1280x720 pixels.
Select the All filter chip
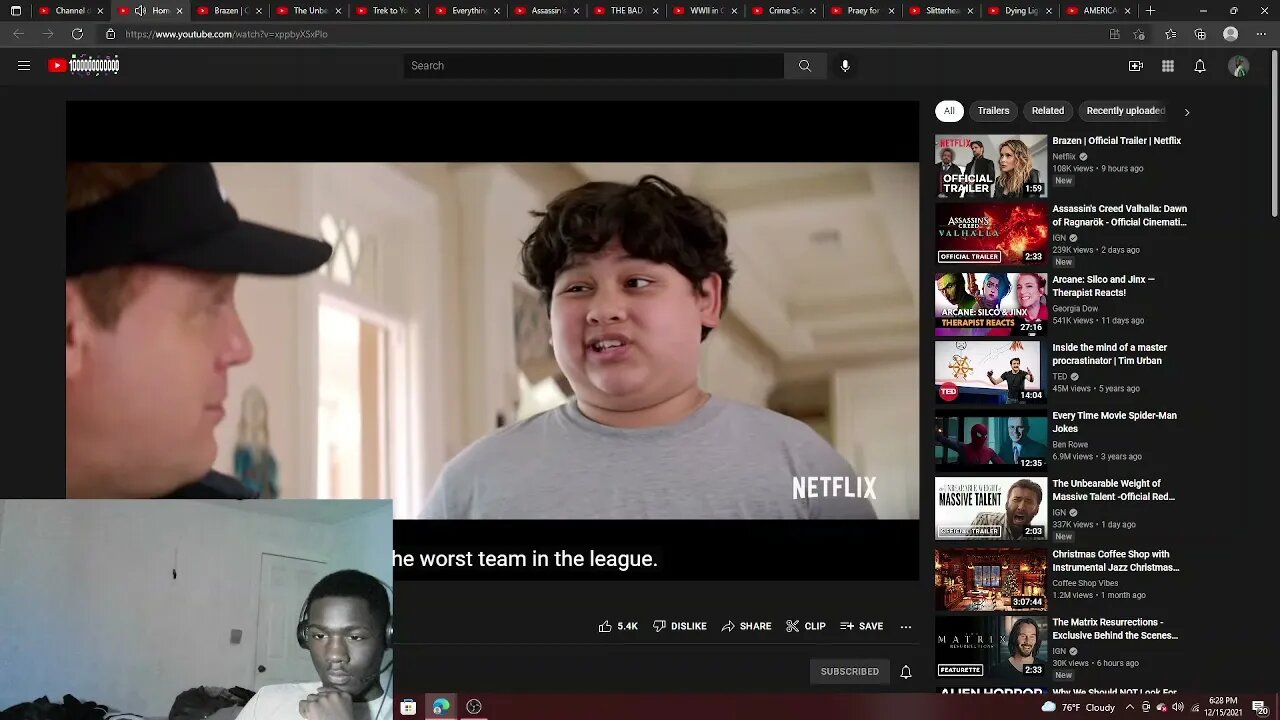[949, 111]
